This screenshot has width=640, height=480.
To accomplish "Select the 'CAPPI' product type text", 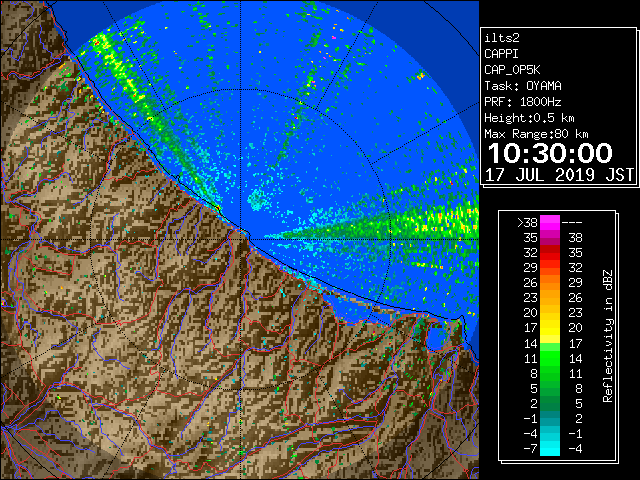I will tap(501, 54).
